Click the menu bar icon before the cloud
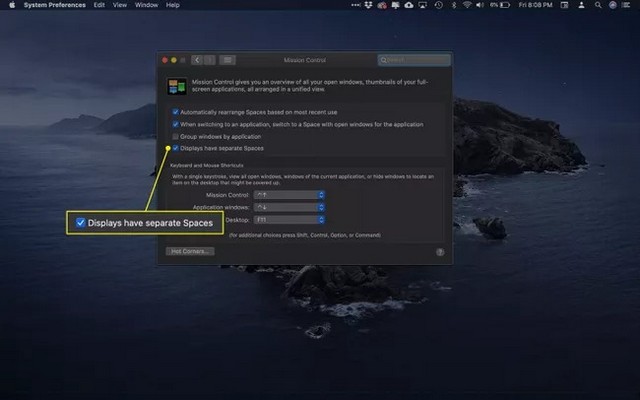Viewport: 640px width, 400px height. tap(395, 5)
